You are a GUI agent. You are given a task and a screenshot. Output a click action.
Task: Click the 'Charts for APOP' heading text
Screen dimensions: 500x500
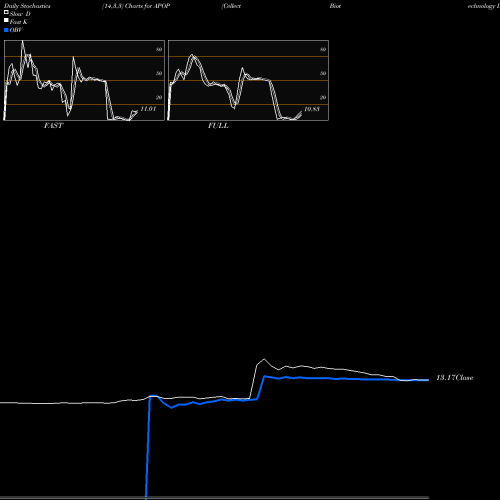148,6
